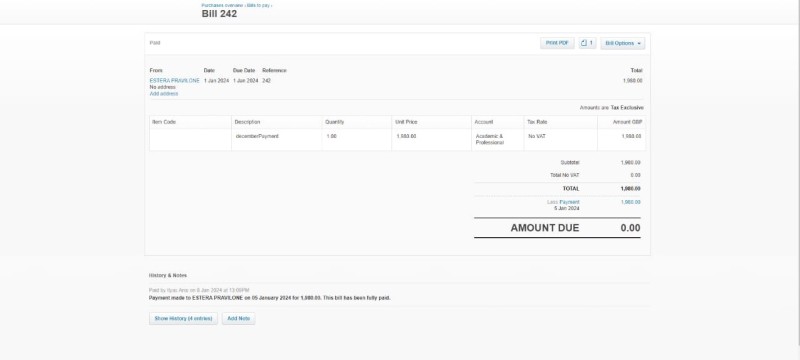800x360 pixels.
Task: Click the Tax Exclusive amounts label
Action: pos(627,108)
